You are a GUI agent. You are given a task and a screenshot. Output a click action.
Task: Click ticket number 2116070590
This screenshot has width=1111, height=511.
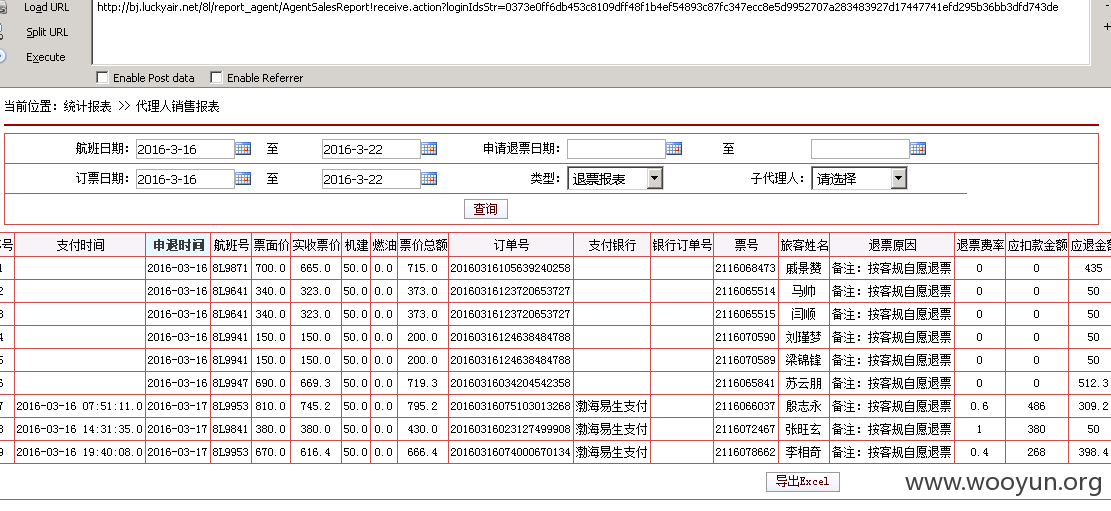point(745,337)
